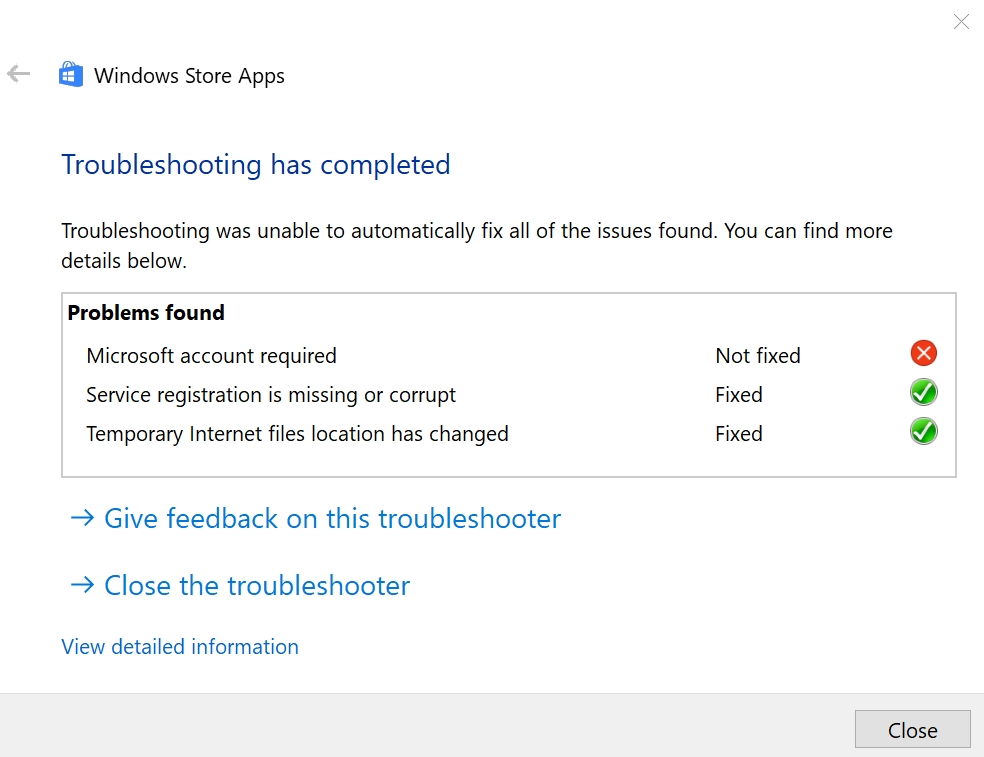Viewport: 984px width, 757px height.
Task: Click the back arrow icon
Action: (19, 74)
